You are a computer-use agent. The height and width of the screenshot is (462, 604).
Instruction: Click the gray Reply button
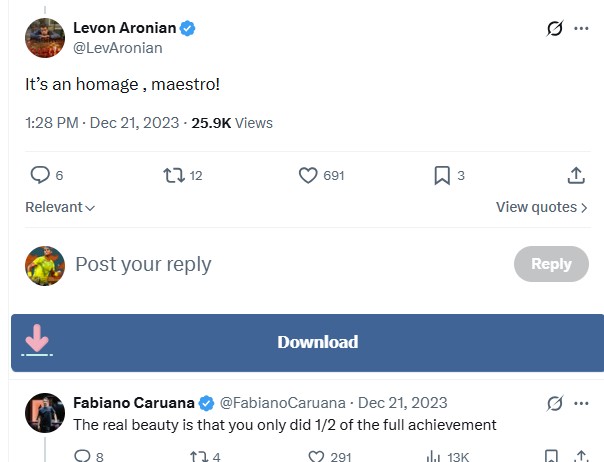(x=551, y=264)
